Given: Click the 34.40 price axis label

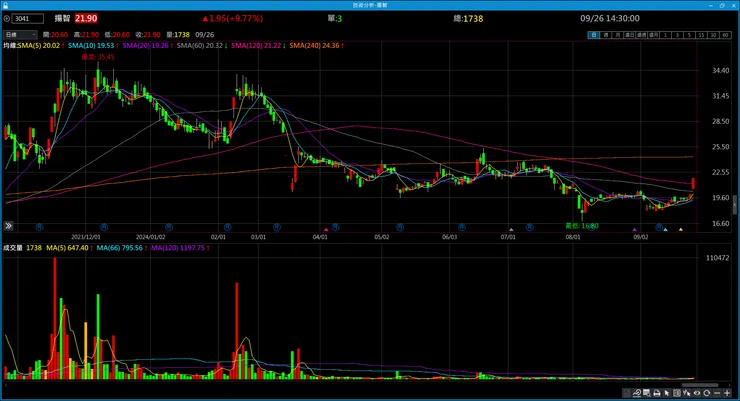Looking at the screenshot, I should [x=721, y=71].
